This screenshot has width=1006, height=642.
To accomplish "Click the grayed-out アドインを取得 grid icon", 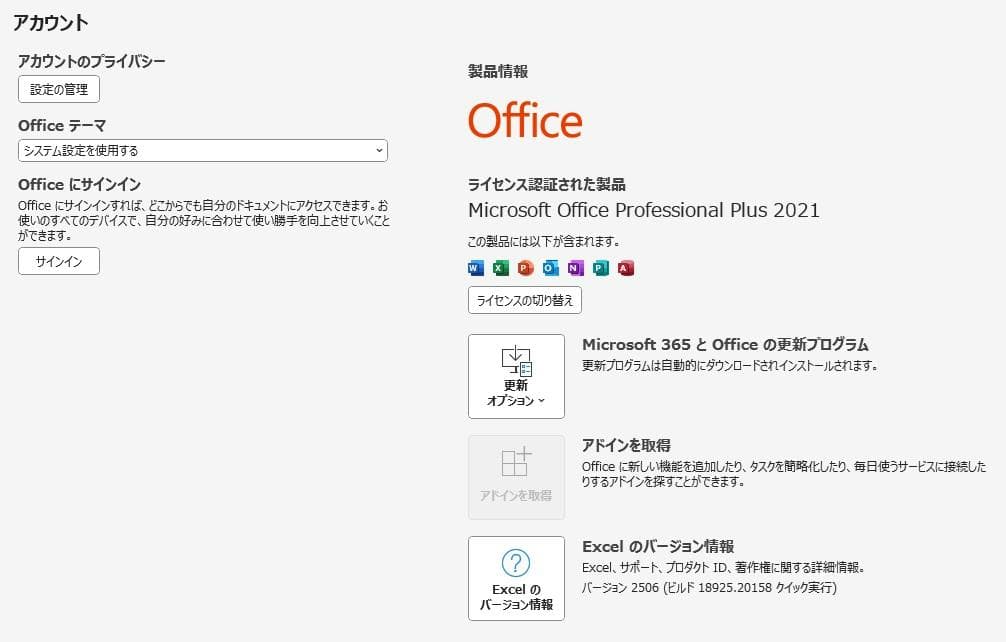I will (x=516, y=465).
